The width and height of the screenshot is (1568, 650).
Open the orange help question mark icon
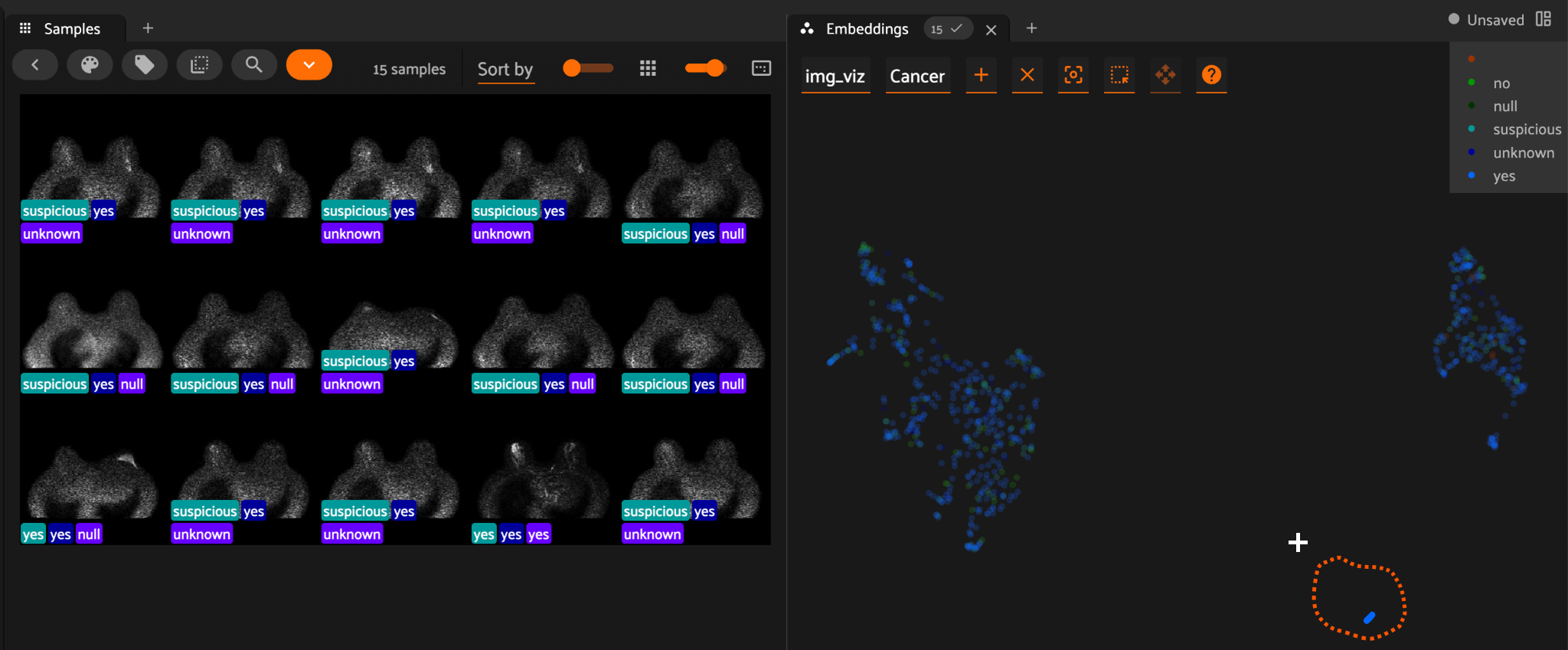pos(1211,75)
